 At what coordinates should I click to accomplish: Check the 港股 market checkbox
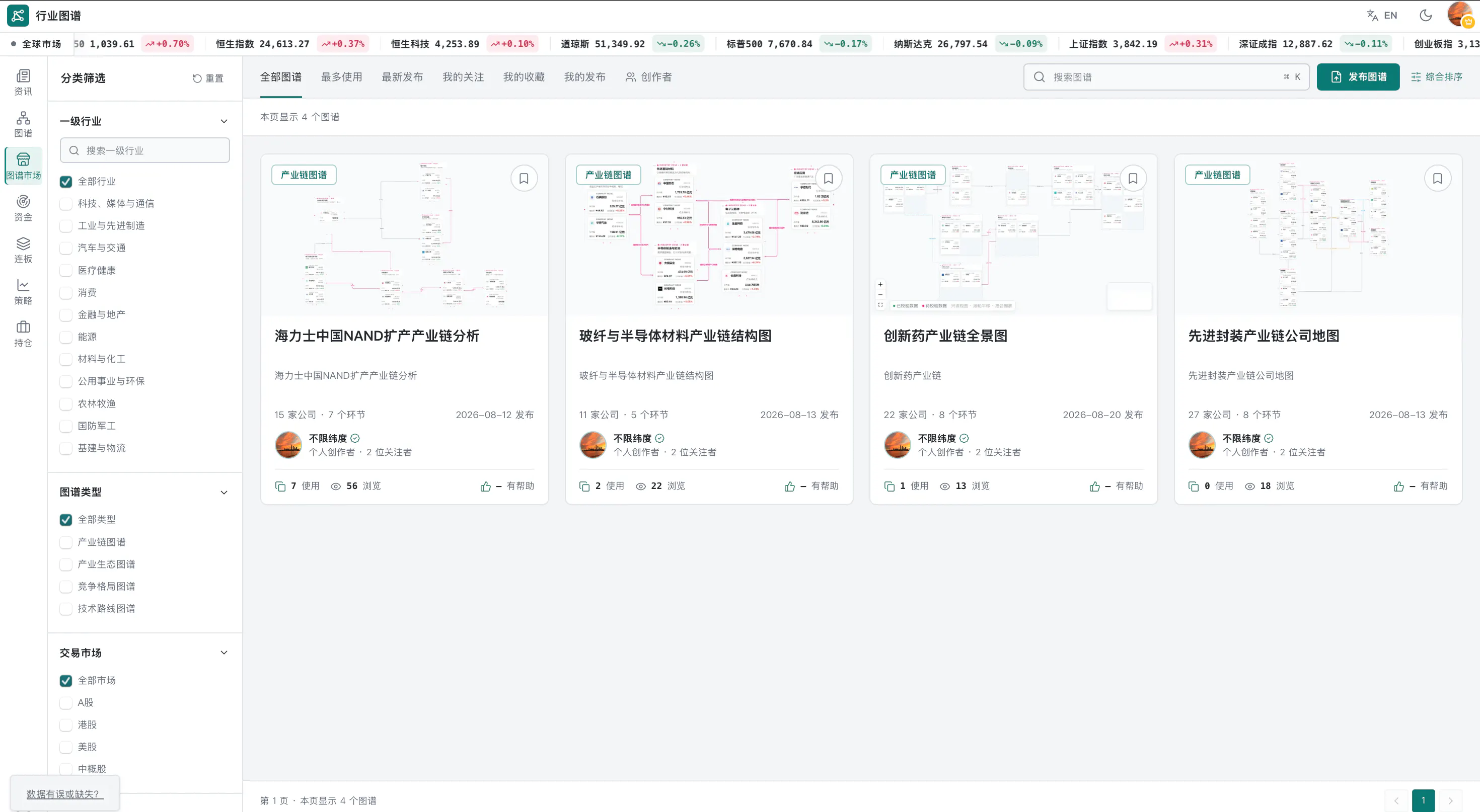66,725
